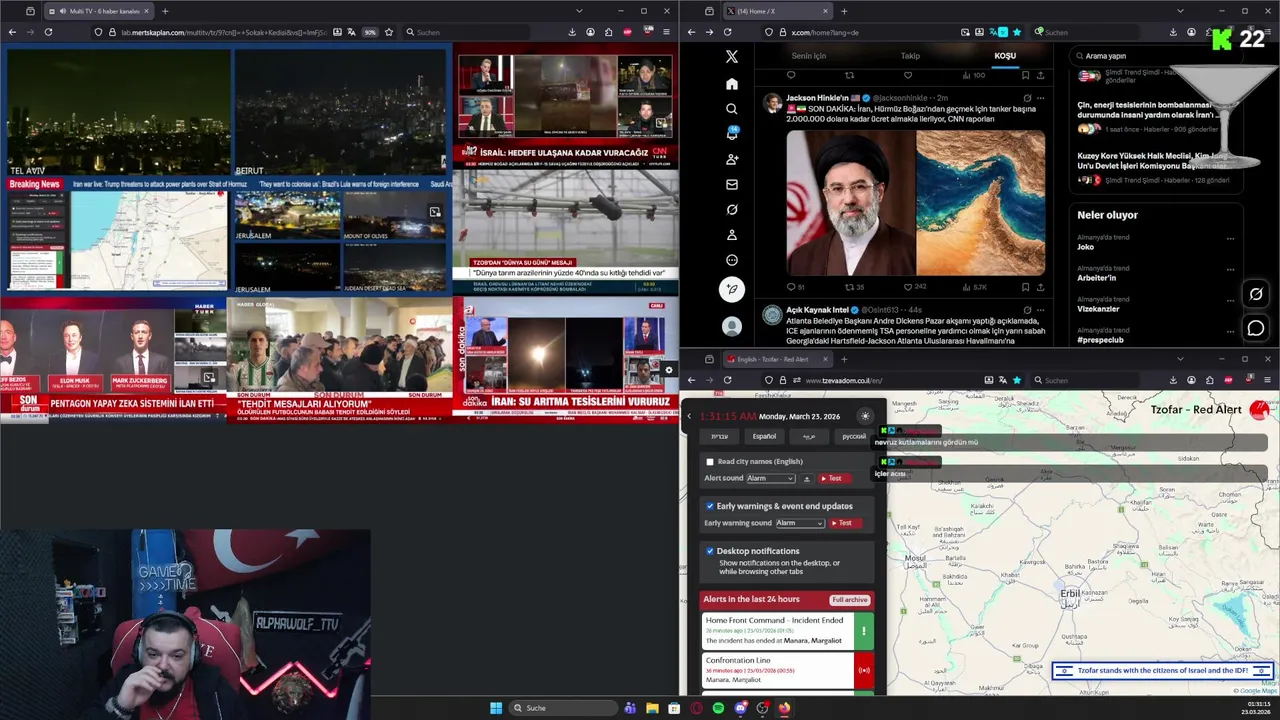The height and width of the screenshot is (720, 1280).
Task: Open tab list chevron in Tzofar window
Action: tap(1180, 359)
